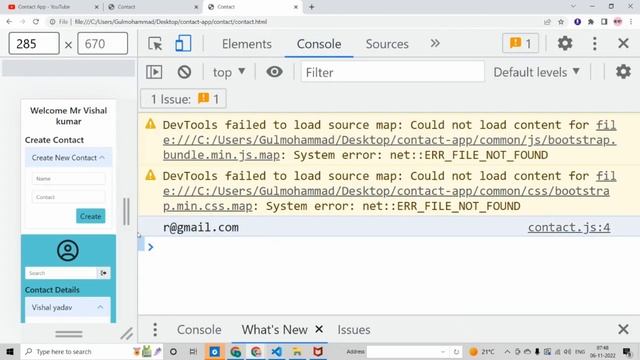Open the Default levels dropdown
The height and width of the screenshot is (360, 640).
(x=536, y=72)
